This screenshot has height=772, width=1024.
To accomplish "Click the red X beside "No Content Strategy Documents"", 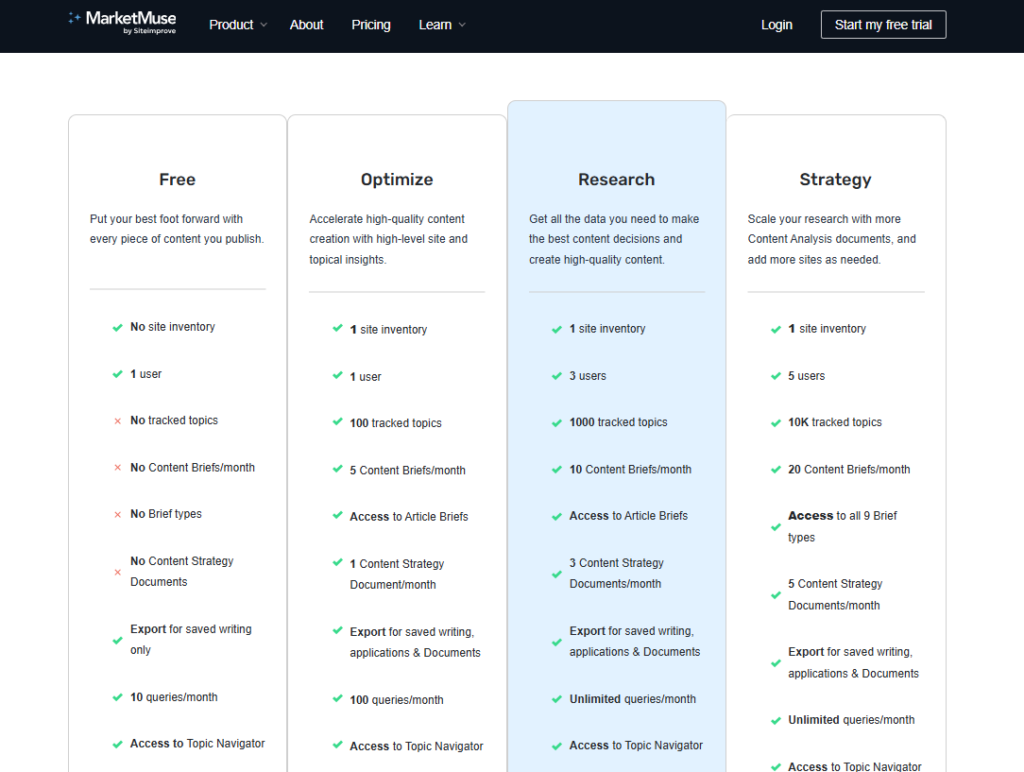I will 116,572.
